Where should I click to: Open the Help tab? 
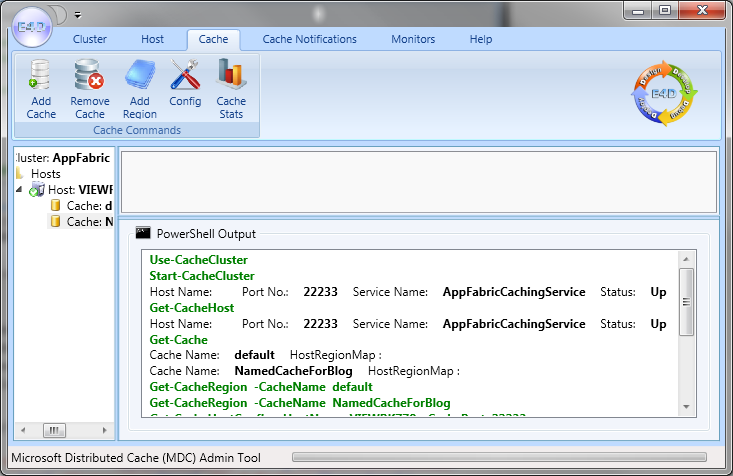coord(481,40)
